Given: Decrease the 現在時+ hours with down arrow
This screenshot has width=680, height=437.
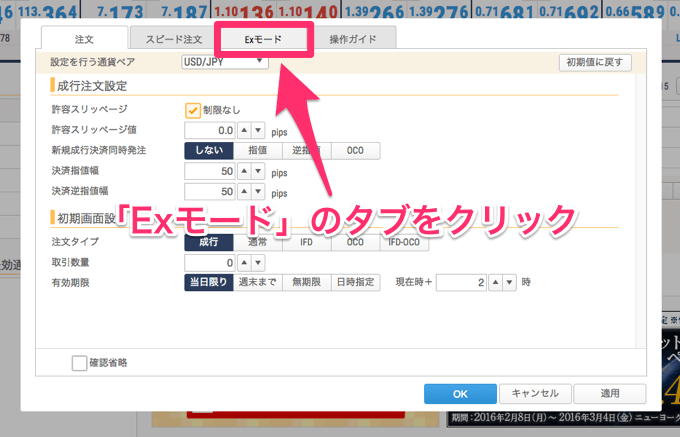Looking at the screenshot, I should tap(509, 283).
